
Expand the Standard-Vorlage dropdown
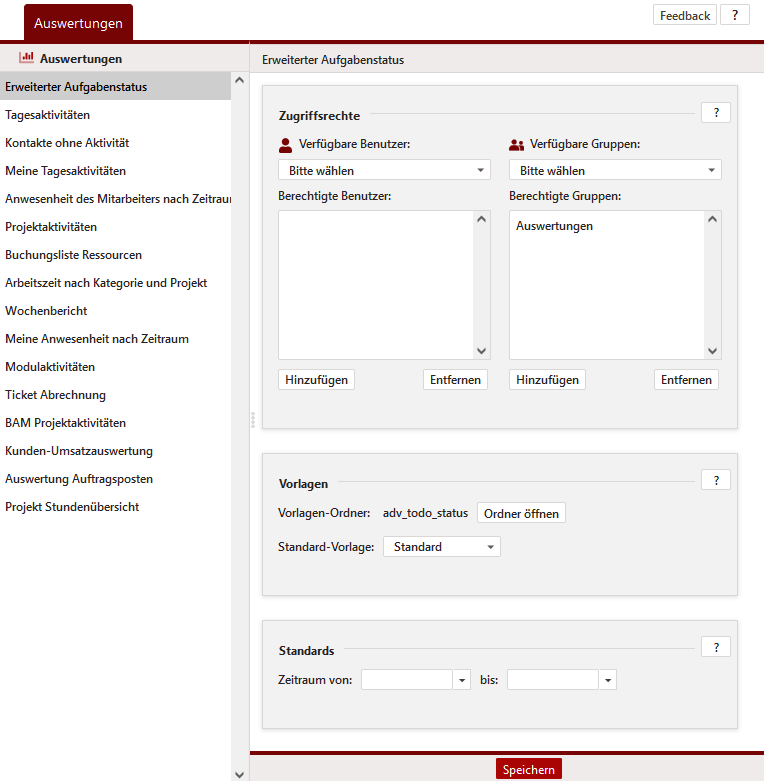pos(441,547)
